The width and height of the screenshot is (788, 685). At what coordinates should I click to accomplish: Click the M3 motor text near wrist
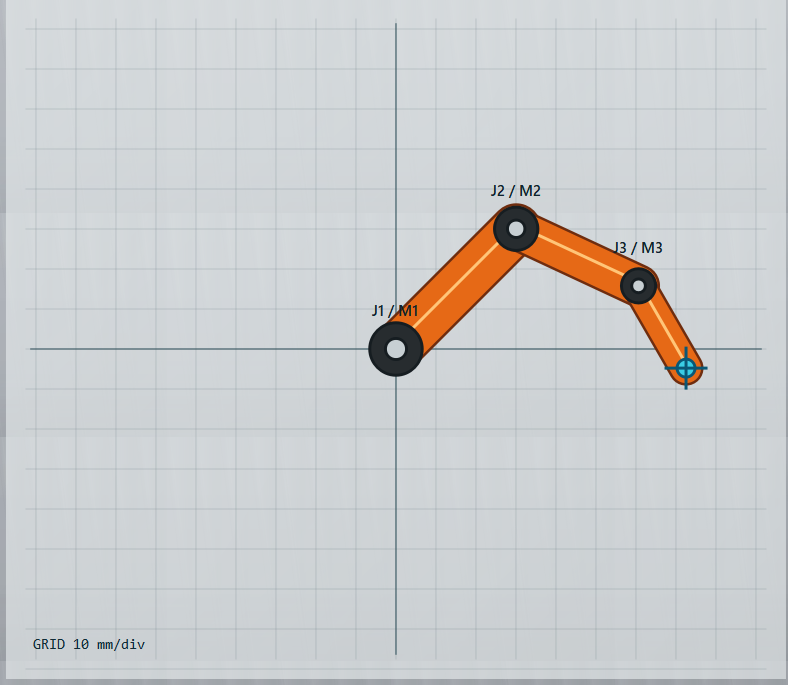coord(652,247)
